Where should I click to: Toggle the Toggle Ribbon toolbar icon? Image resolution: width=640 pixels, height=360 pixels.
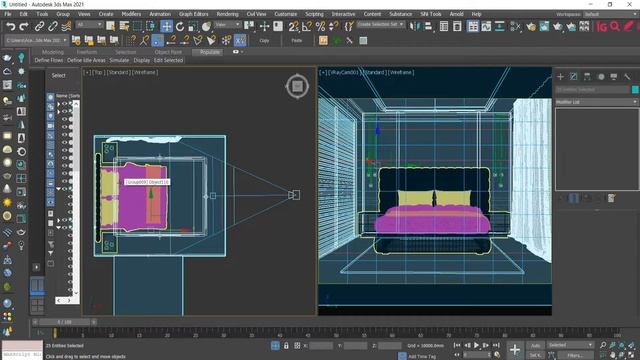tap(473, 27)
